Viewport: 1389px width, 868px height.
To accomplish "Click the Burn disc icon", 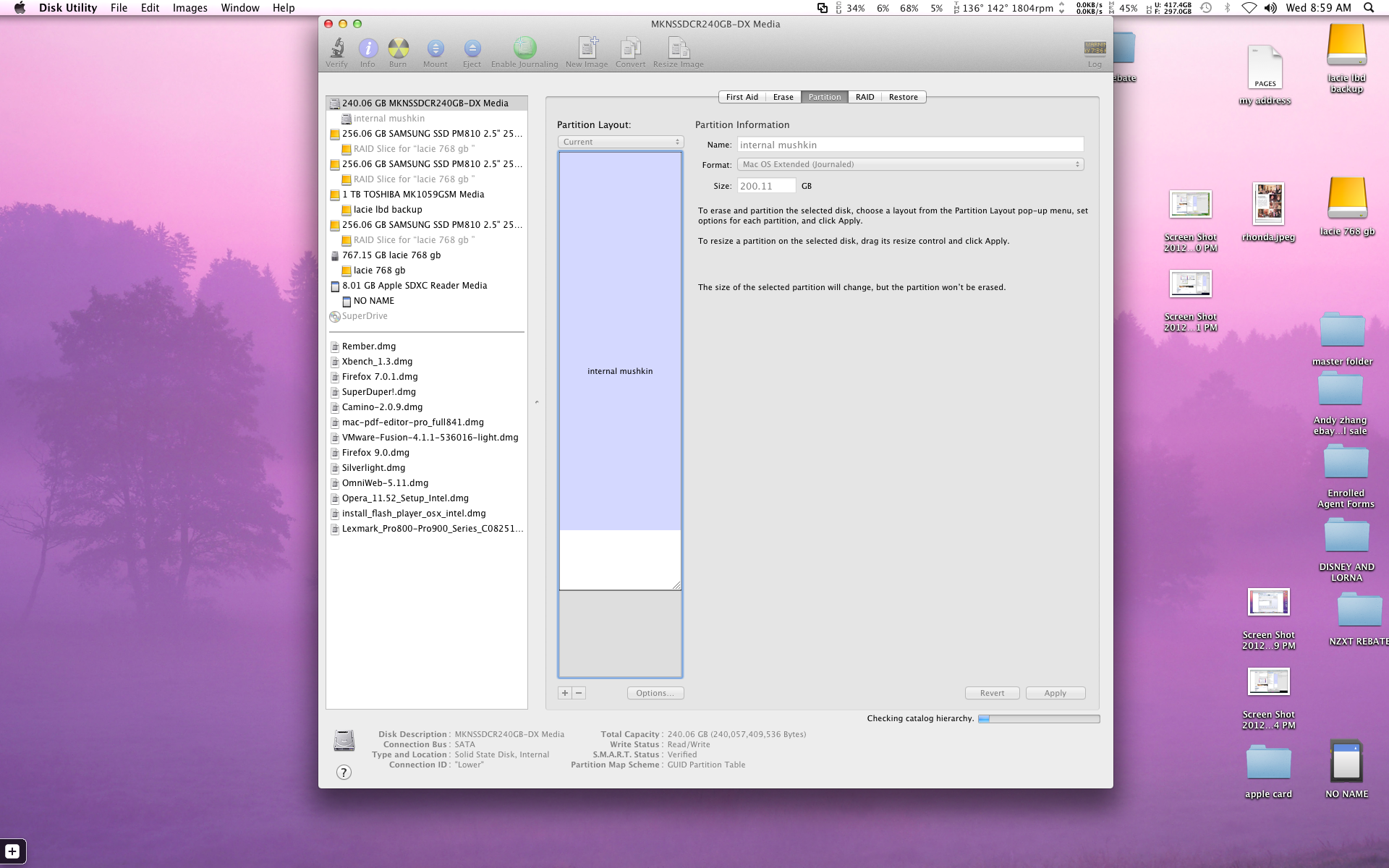I will [x=398, y=48].
